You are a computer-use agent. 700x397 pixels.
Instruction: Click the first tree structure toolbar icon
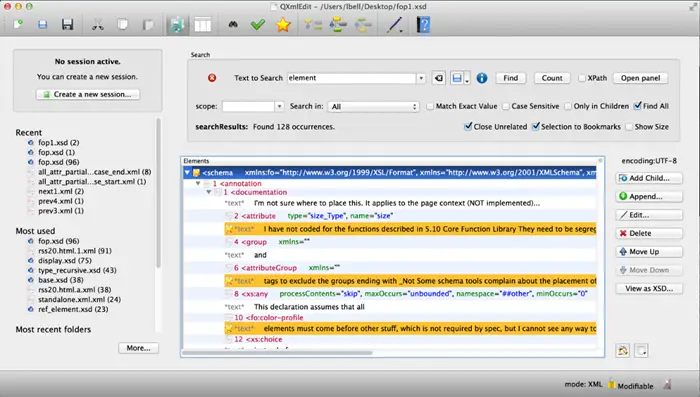tap(313, 25)
